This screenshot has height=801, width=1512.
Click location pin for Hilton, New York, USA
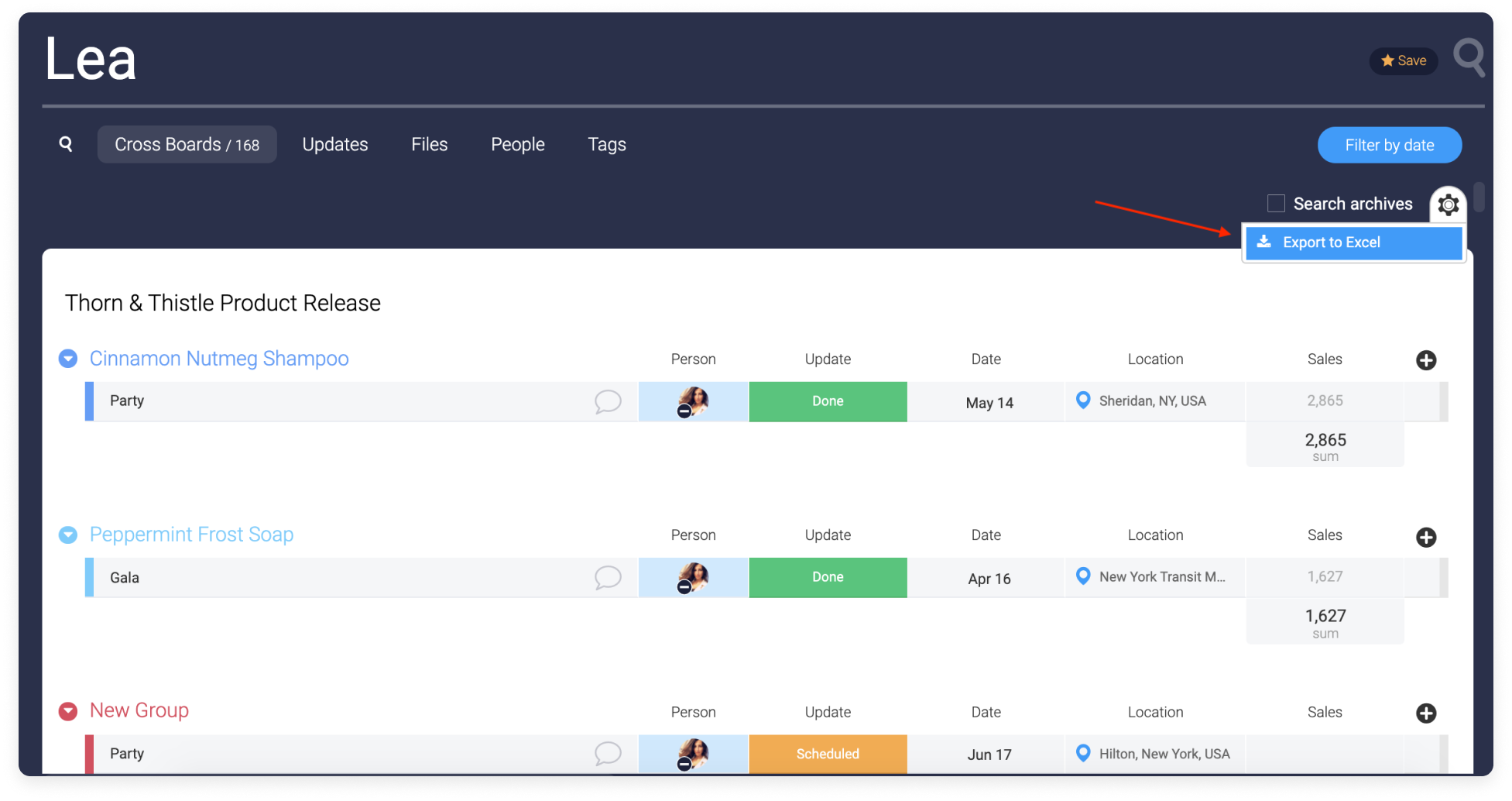point(1083,753)
